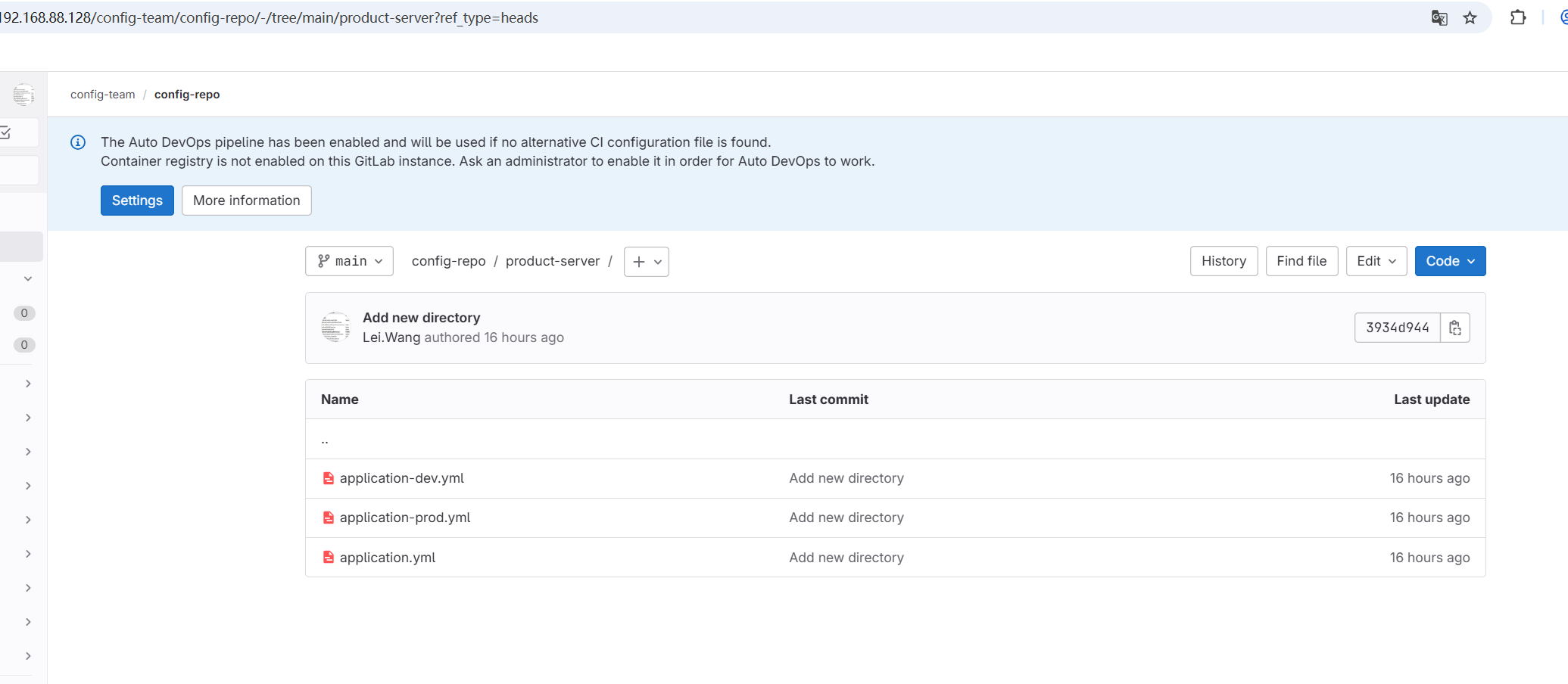Open application-prod.yml file
Viewport: 1568px width, 684px height.
click(405, 518)
